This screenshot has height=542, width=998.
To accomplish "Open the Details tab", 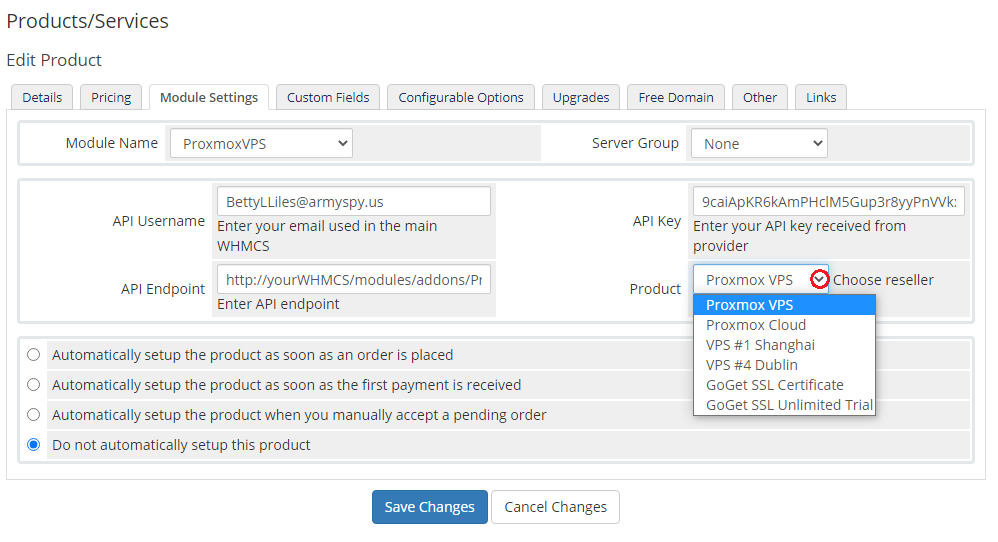I will point(42,97).
